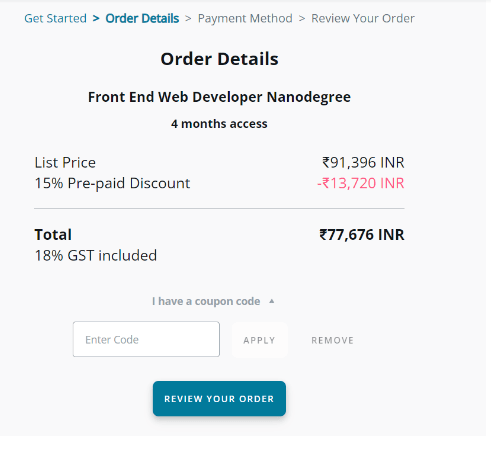Click the Front End Web Developer Nanodegree title
The image size is (491, 454).
pos(219,97)
